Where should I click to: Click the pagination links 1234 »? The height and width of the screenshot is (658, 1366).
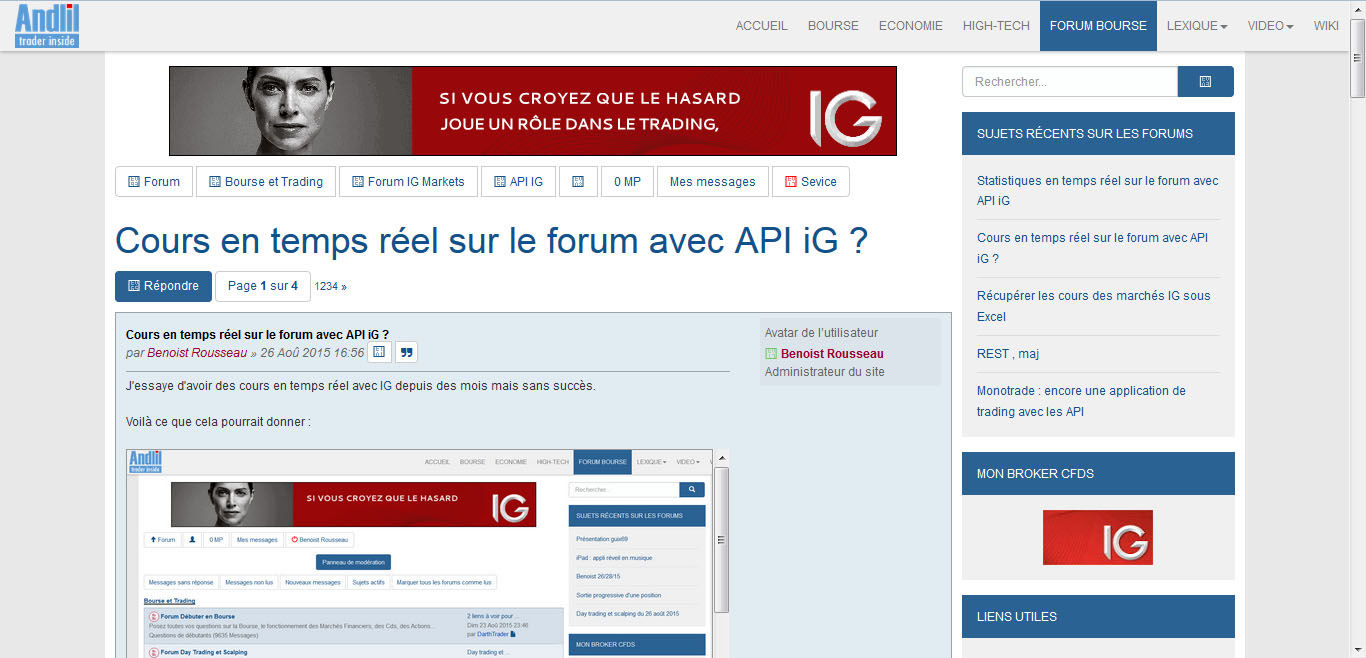coord(331,287)
